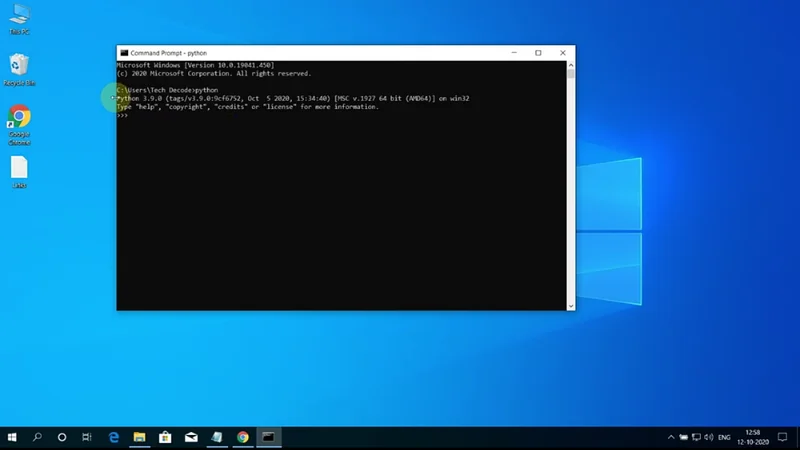Screen dimensions: 800x450
Task: Expand hidden system tray icons chevron
Action: [x=671, y=437]
